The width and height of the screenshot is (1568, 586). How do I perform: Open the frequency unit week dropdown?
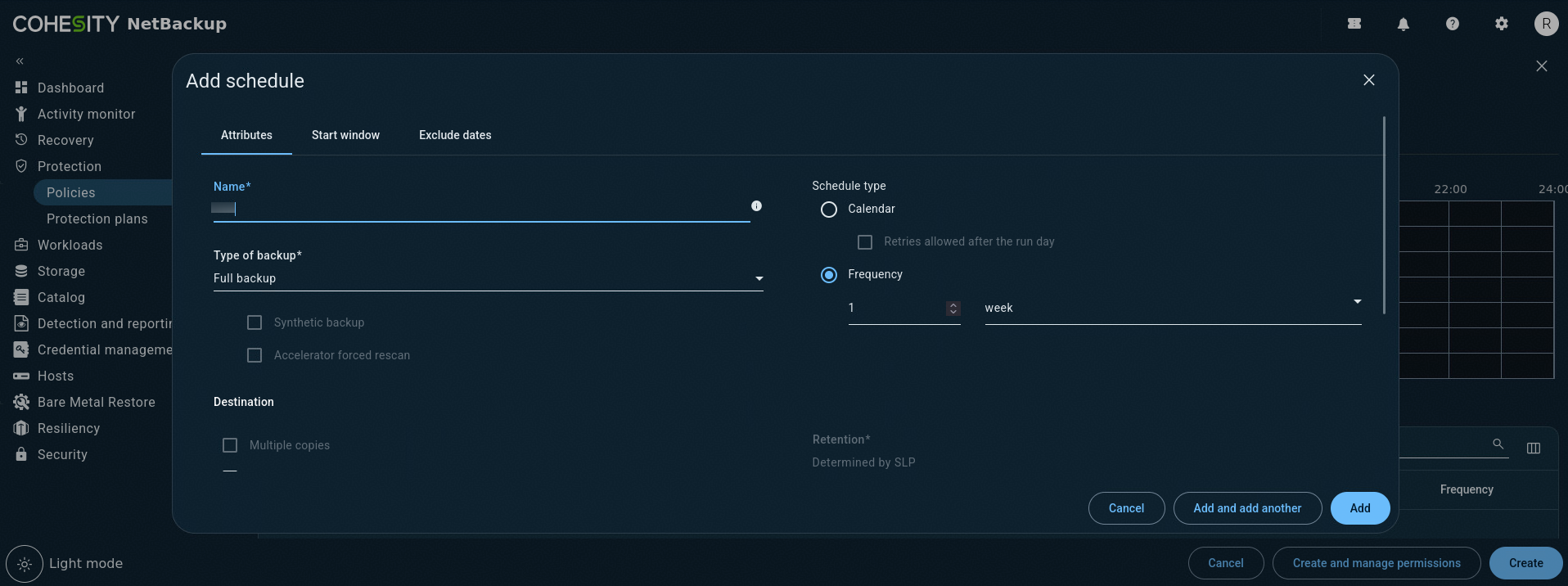pos(1173,308)
